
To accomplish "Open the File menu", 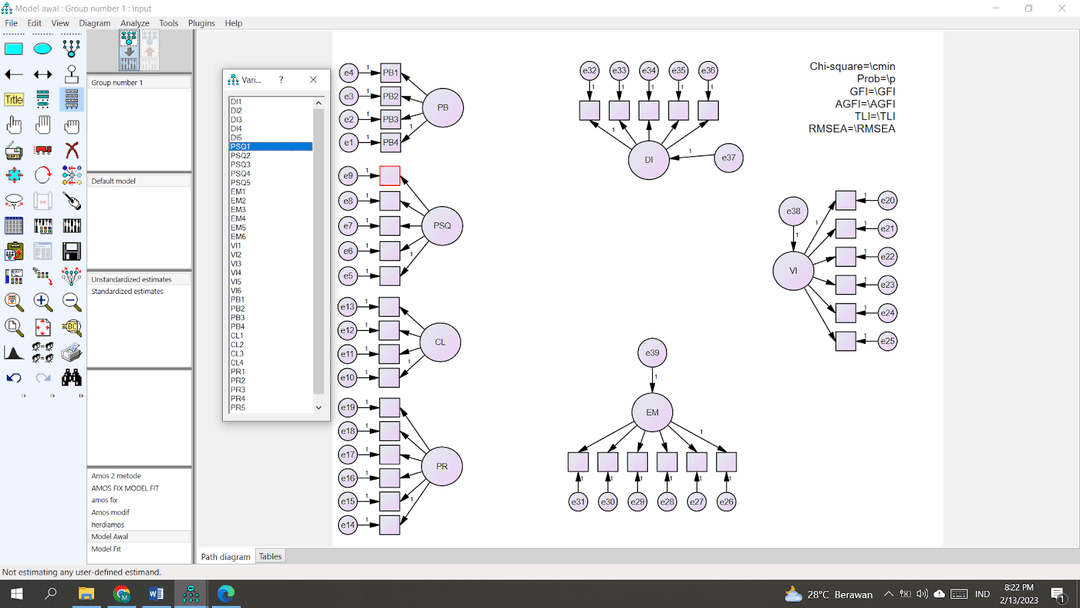I will pos(11,23).
